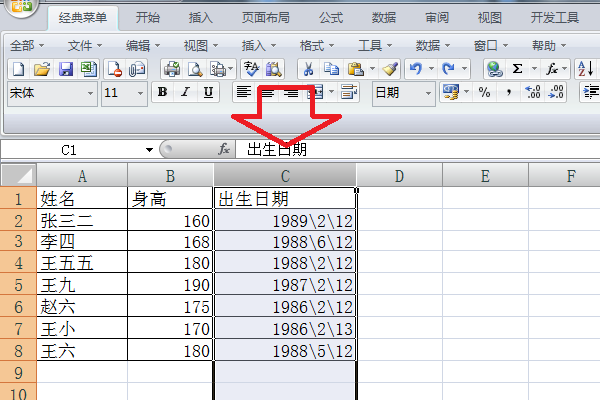This screenshot has width=600, height=400.
Task: Open the 格式 classic menu
Action: (316, 46)
